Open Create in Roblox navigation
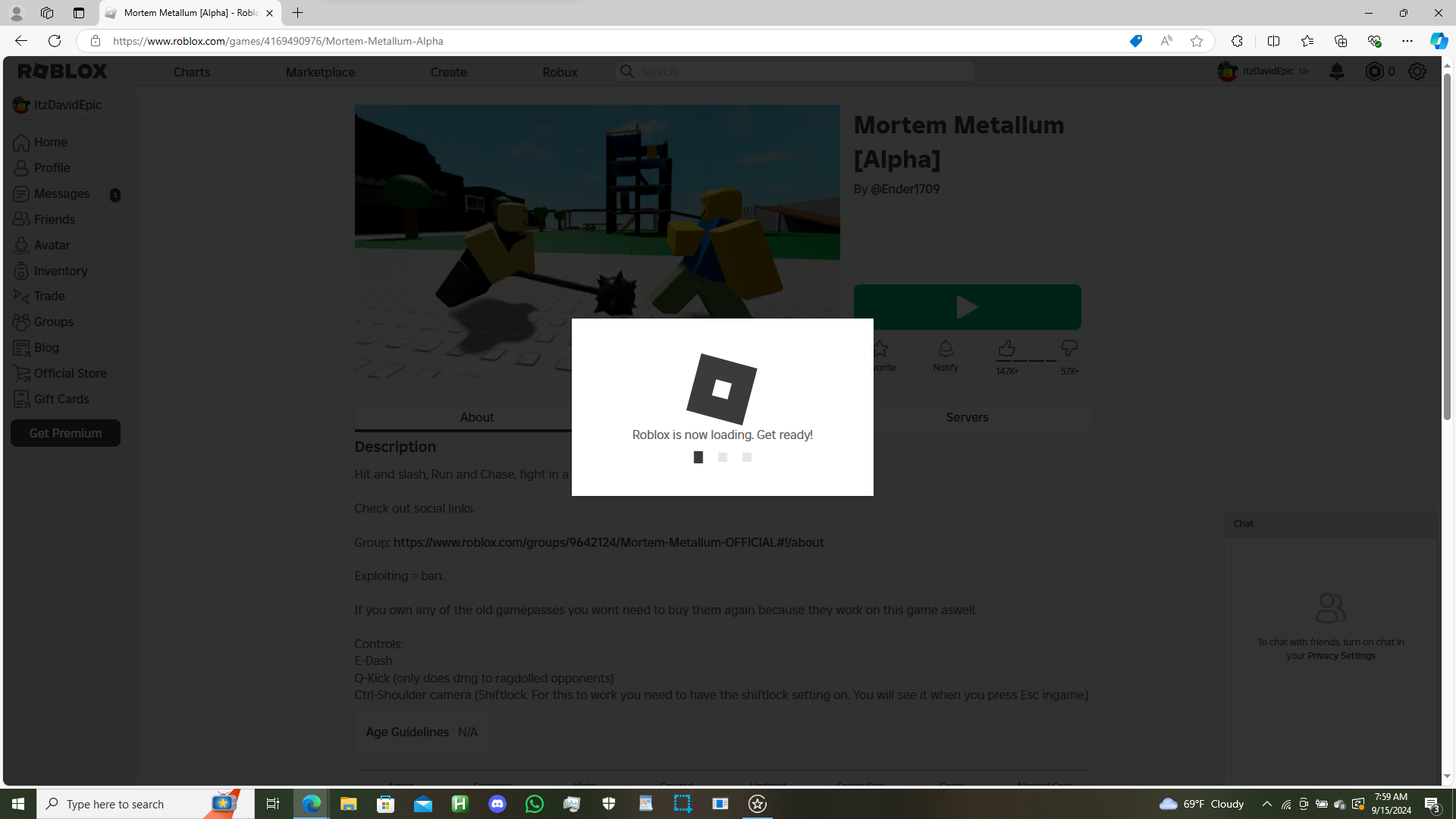 point(449,72)
